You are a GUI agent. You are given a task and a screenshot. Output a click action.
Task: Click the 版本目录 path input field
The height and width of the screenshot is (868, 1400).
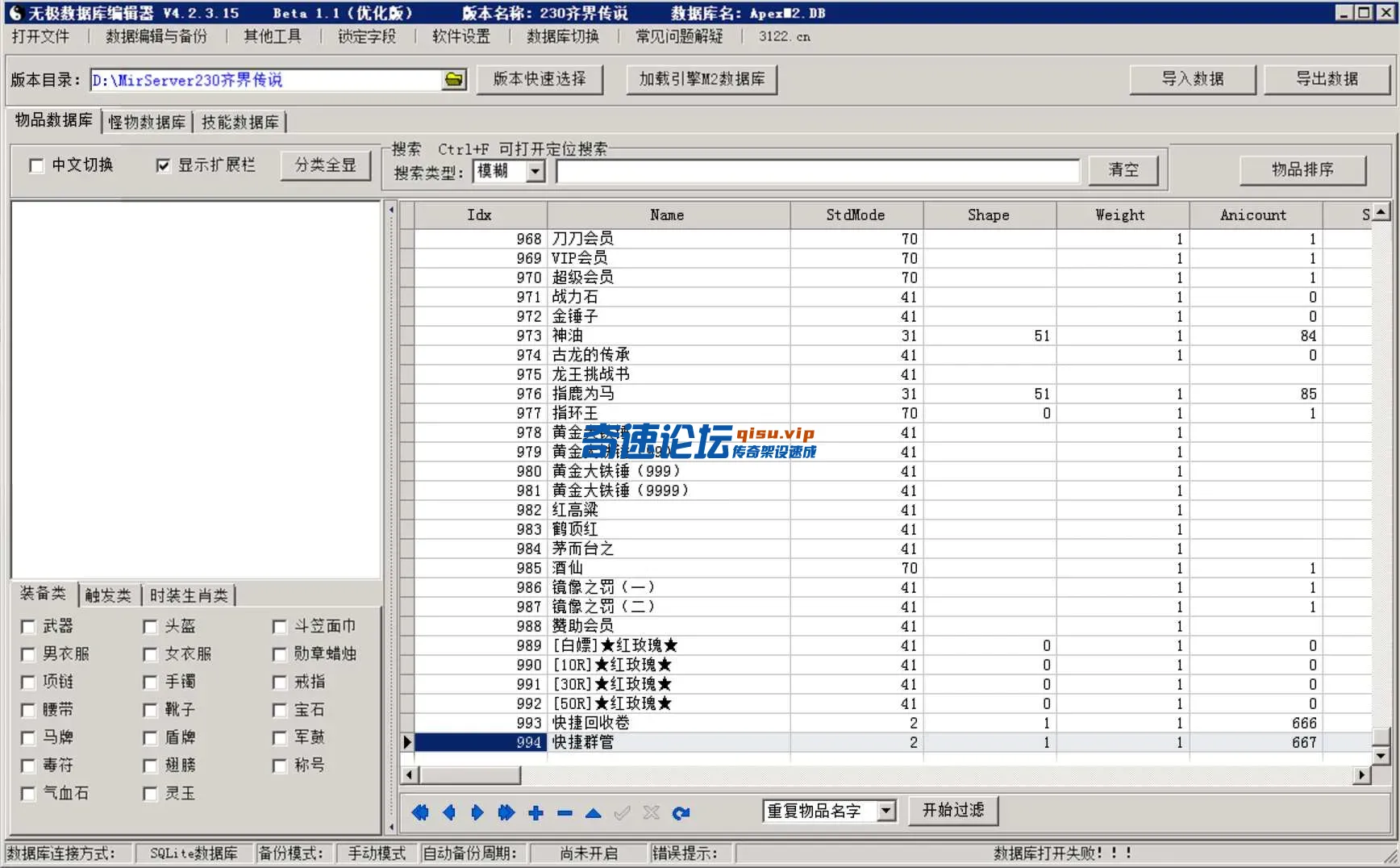coord(266,80)
